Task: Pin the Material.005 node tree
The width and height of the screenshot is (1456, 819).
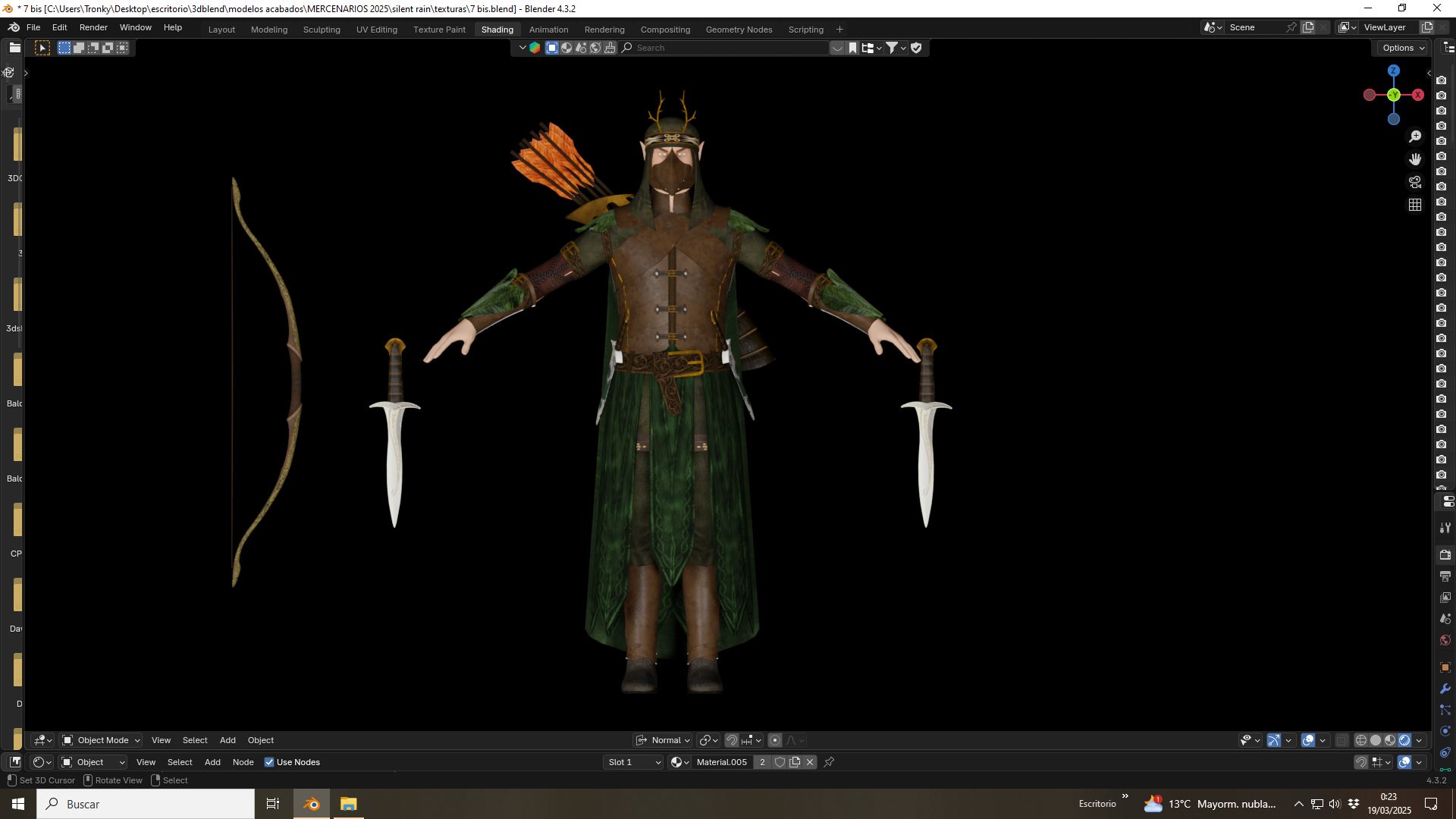Action: [x=829, y=762]
